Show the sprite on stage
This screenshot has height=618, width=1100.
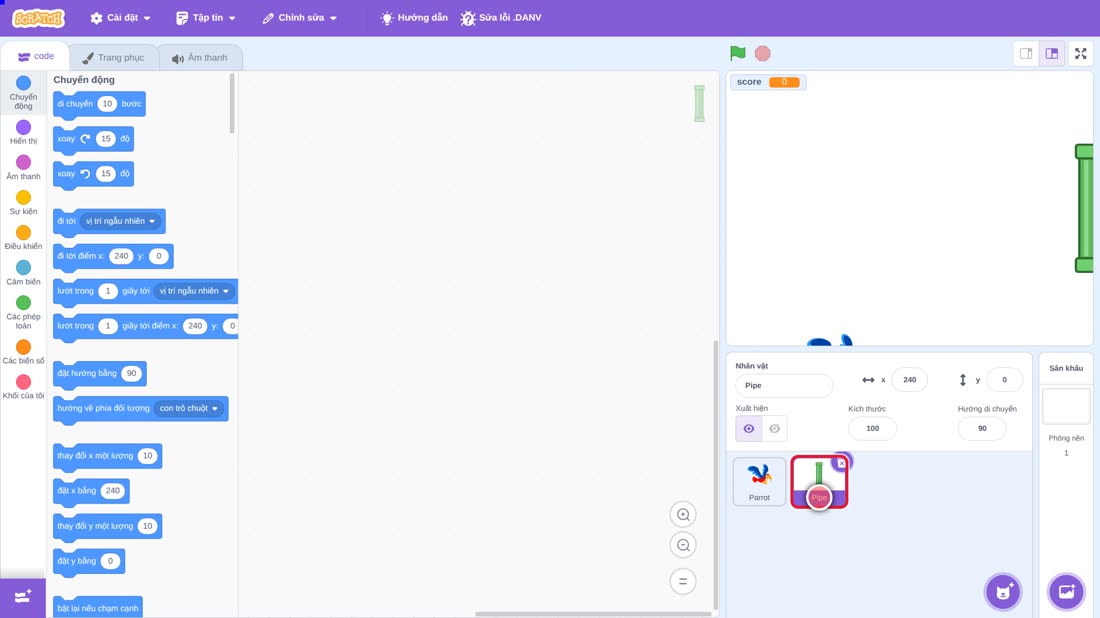coord(749,429)
